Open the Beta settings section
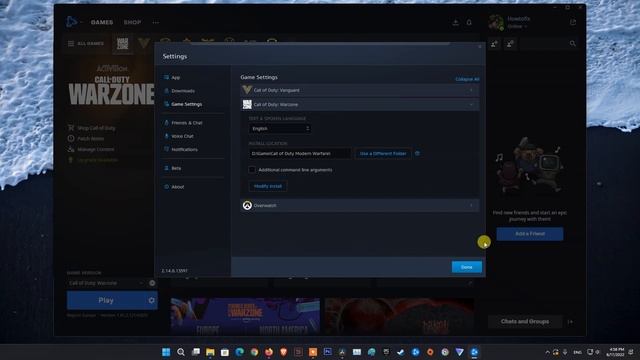The height and width of the screenshot is (360, 640). pos(176,168)
